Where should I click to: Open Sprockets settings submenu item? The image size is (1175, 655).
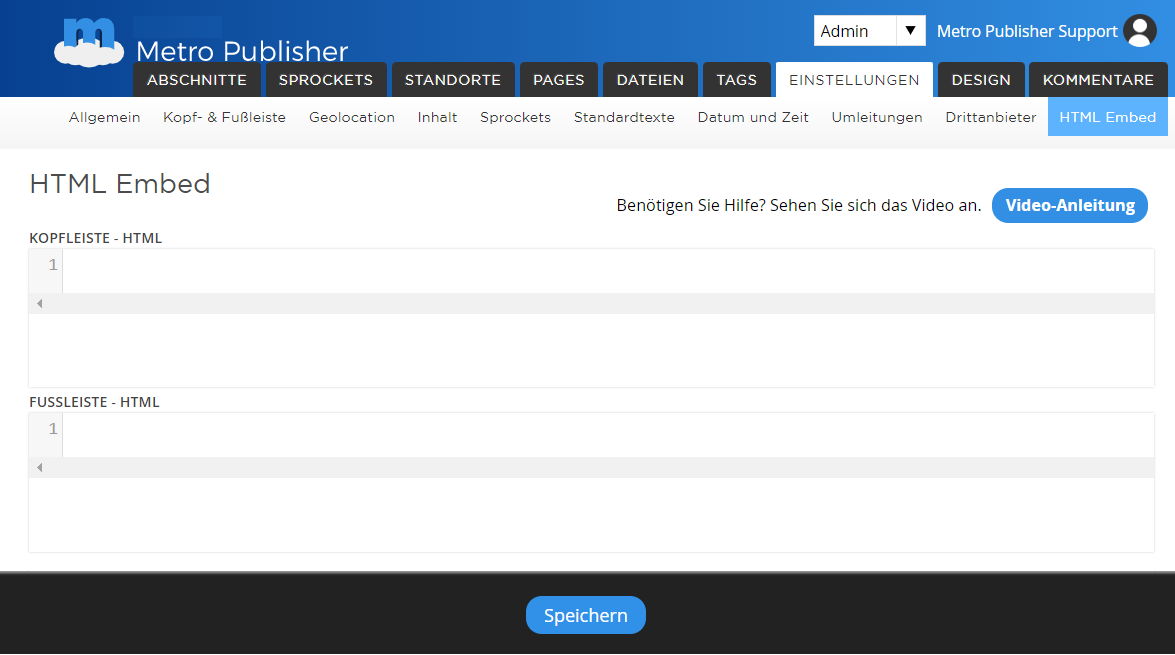(515, 117)
